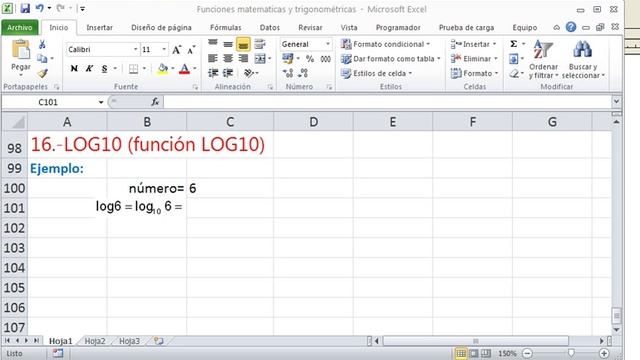Viewport: 640px width, 360px height.
Task: Click the Save icon in quick access toolbar
Action: tap(25, 8)
